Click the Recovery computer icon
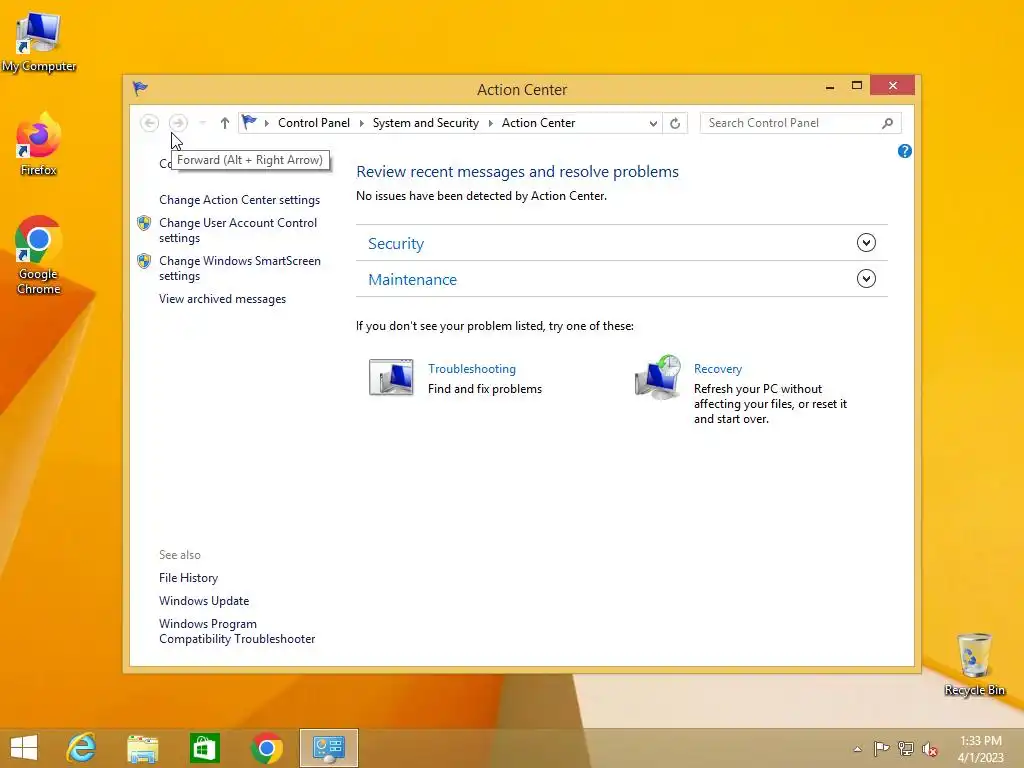1024x768 pixels. [x=658, y=377]
